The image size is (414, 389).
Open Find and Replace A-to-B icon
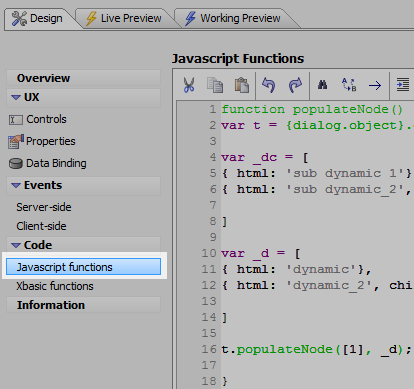point(349,85)
